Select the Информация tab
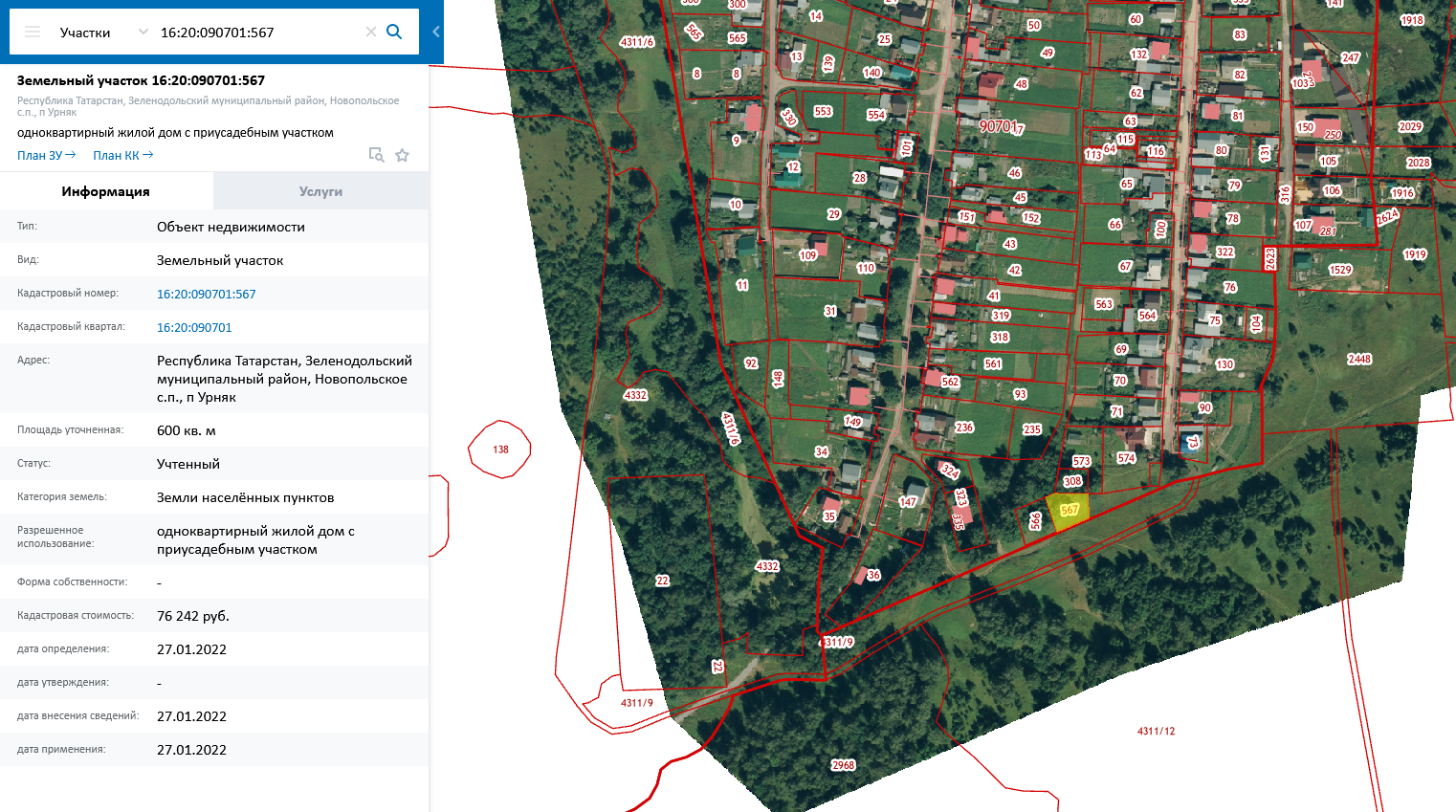1456x812 pixels. pos(106,191)
